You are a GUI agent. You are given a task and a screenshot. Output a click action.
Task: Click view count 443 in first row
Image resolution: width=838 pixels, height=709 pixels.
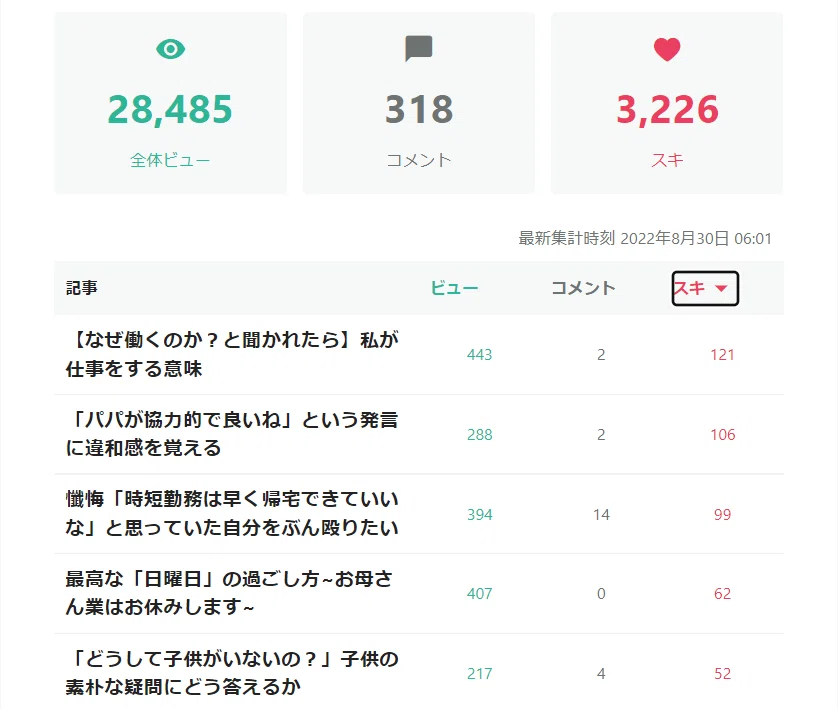point(479,355)
